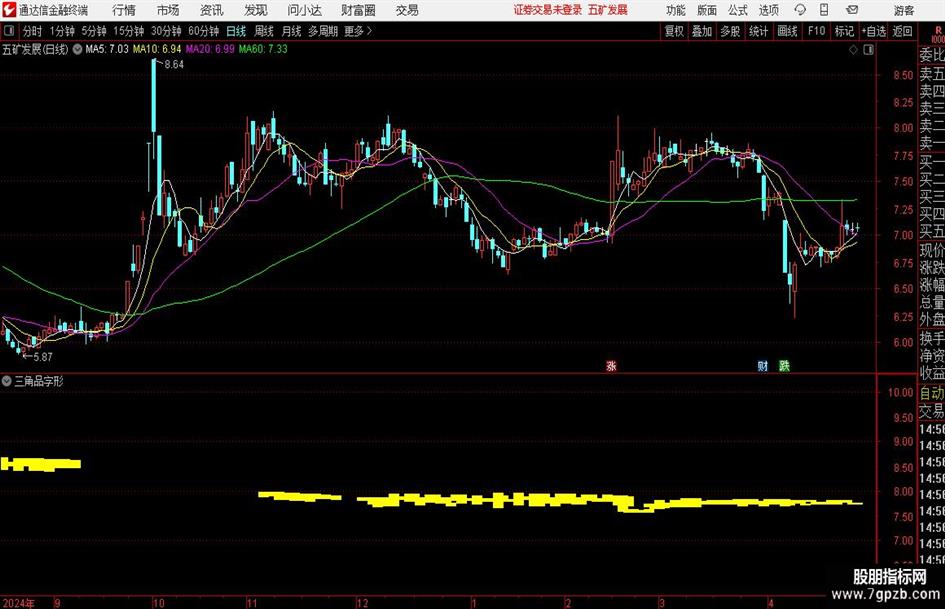This screenshot has height=609, width=945.
Task: Switch to the 1分钟 period tab
Action: (62, 31)
